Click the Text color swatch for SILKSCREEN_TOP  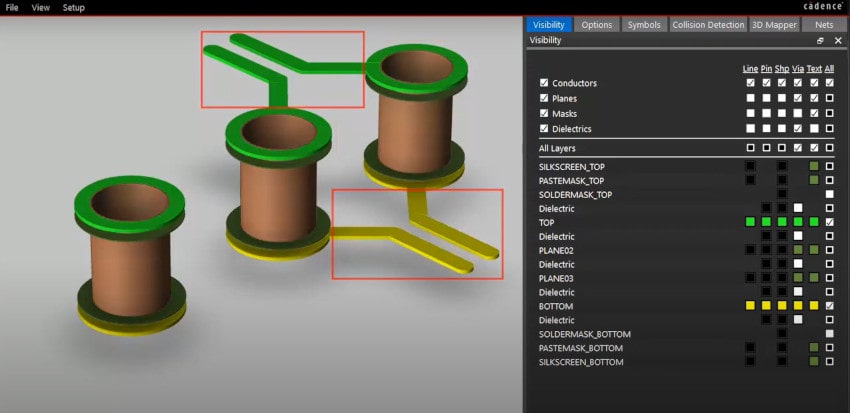(x=814, y=165)
